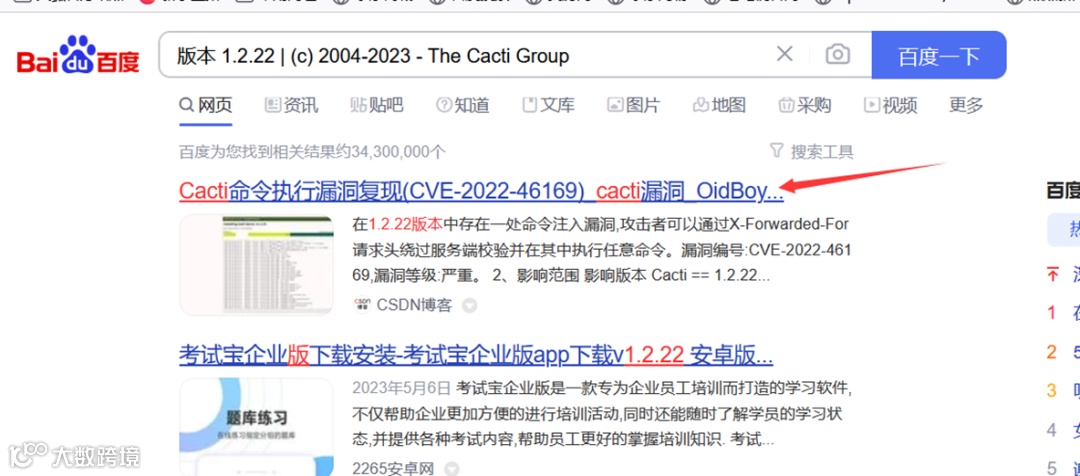Switch to the 图片 tab
Image resolution: width=1080 pixels, height=476 pixels.
[x=633, y=105]
